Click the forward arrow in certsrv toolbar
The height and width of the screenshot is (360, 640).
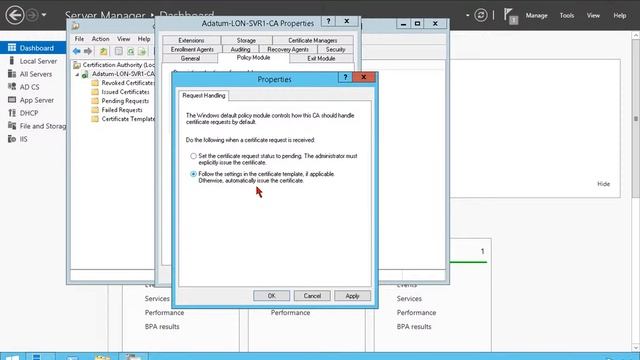[88, 51]
